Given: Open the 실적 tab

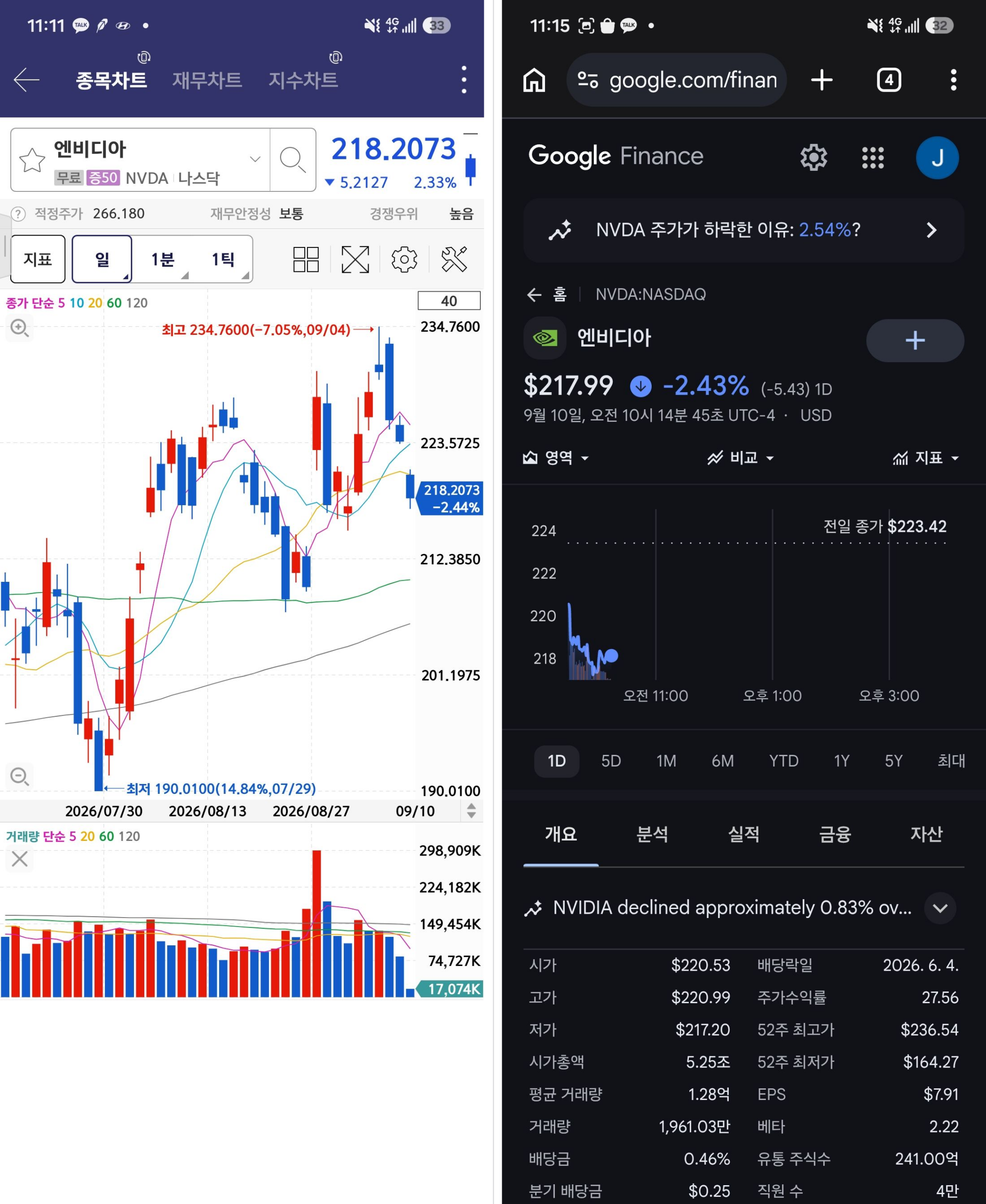Looking at the screenshot, I should coord(743,834).
